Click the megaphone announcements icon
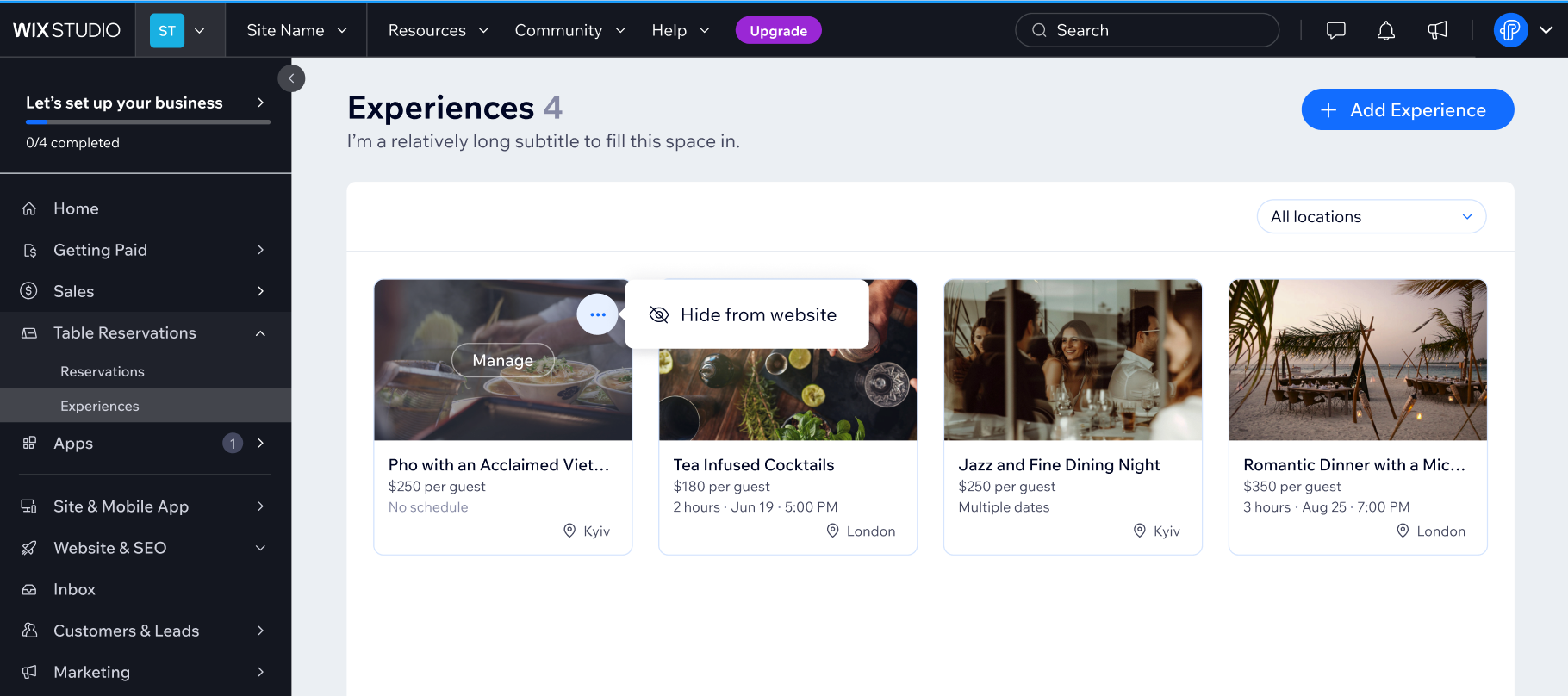The height and width of the screenshot is (696, 1568). [x=1437, y=31]
